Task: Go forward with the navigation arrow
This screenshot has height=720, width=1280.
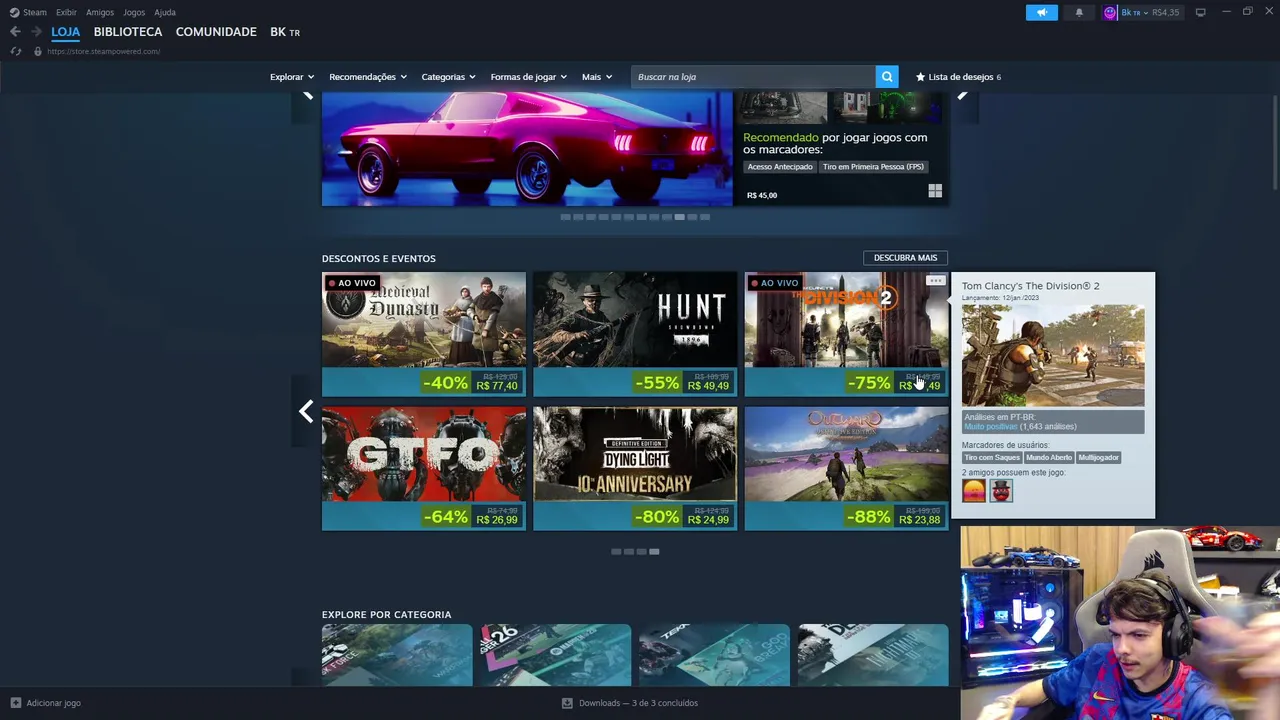Action: (36, 32)
